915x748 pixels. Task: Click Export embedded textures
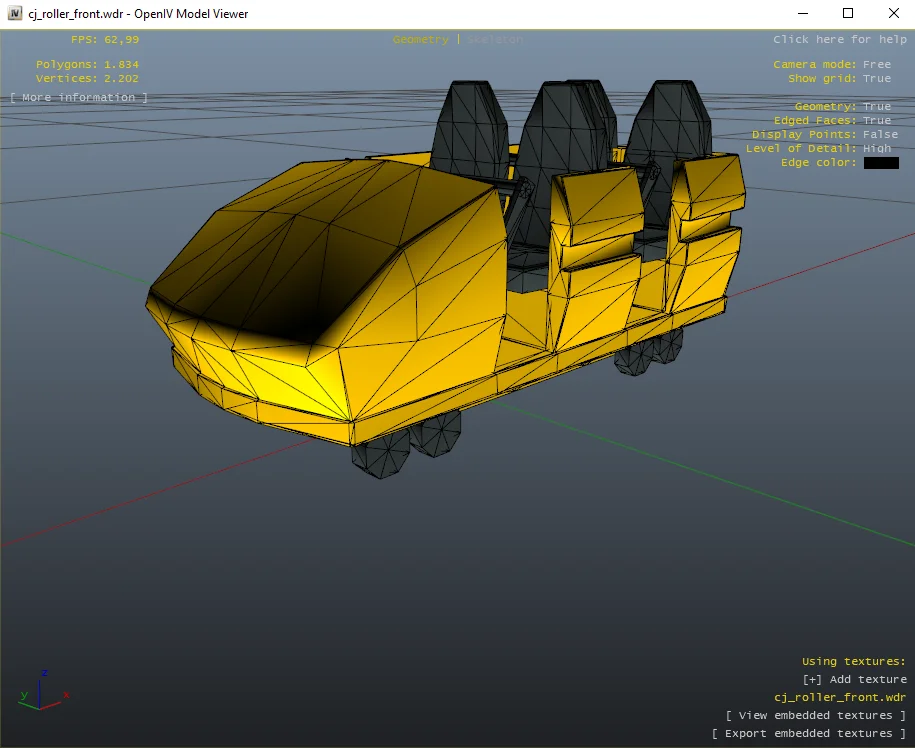[x=809, y=733]
